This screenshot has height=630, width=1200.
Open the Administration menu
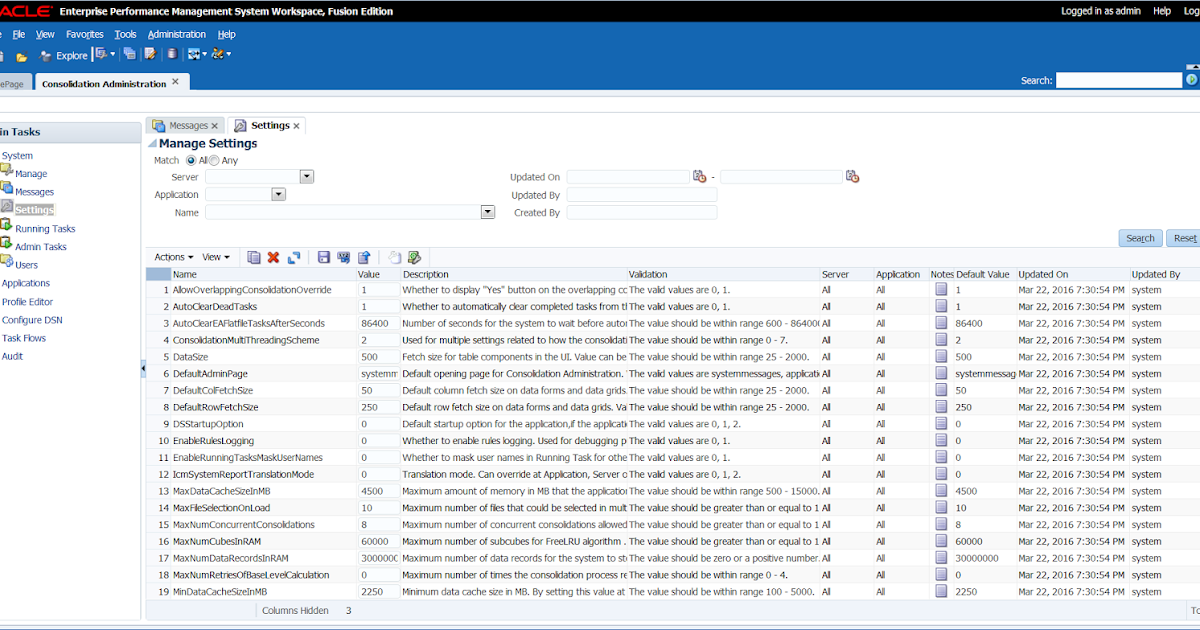[176, 33]
